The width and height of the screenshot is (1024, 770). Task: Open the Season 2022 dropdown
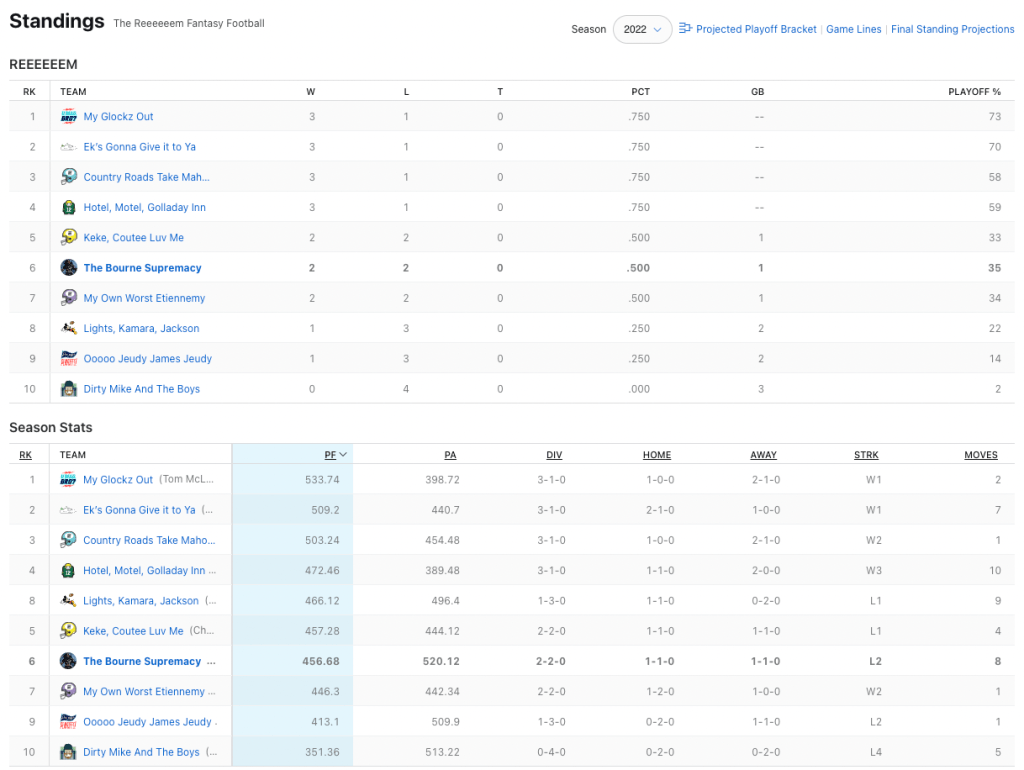642,30
